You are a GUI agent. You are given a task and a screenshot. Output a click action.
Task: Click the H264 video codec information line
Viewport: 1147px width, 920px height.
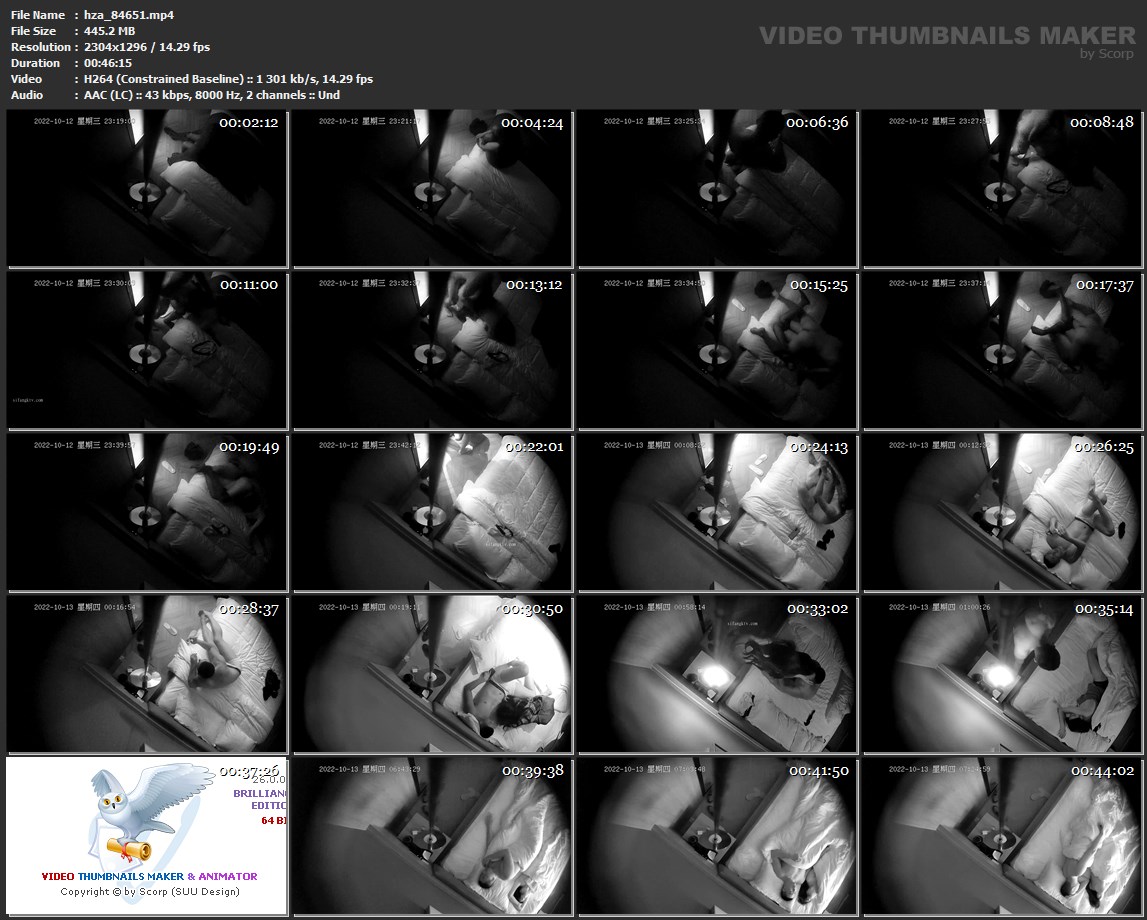228,79
